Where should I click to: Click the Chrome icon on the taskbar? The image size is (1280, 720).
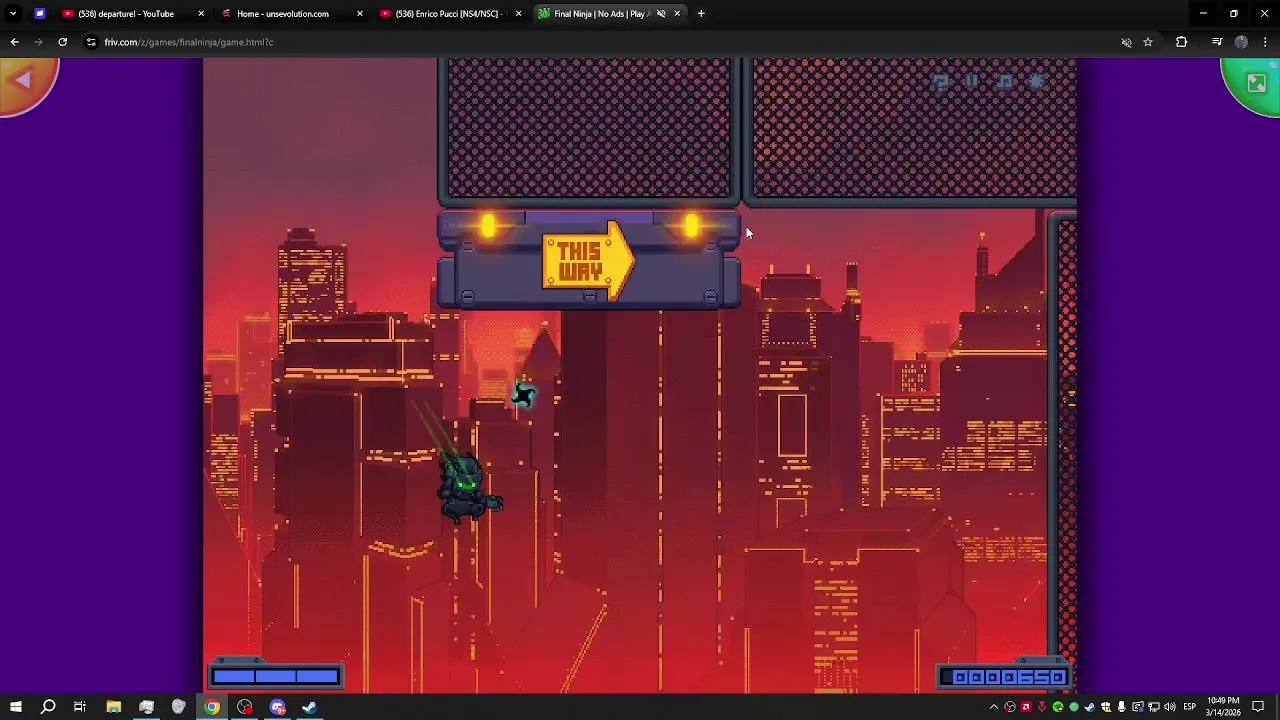click(x=212, y=707)
